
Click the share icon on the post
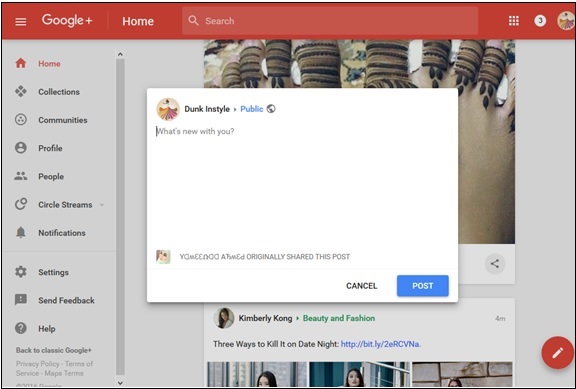(x=495, y=263)
